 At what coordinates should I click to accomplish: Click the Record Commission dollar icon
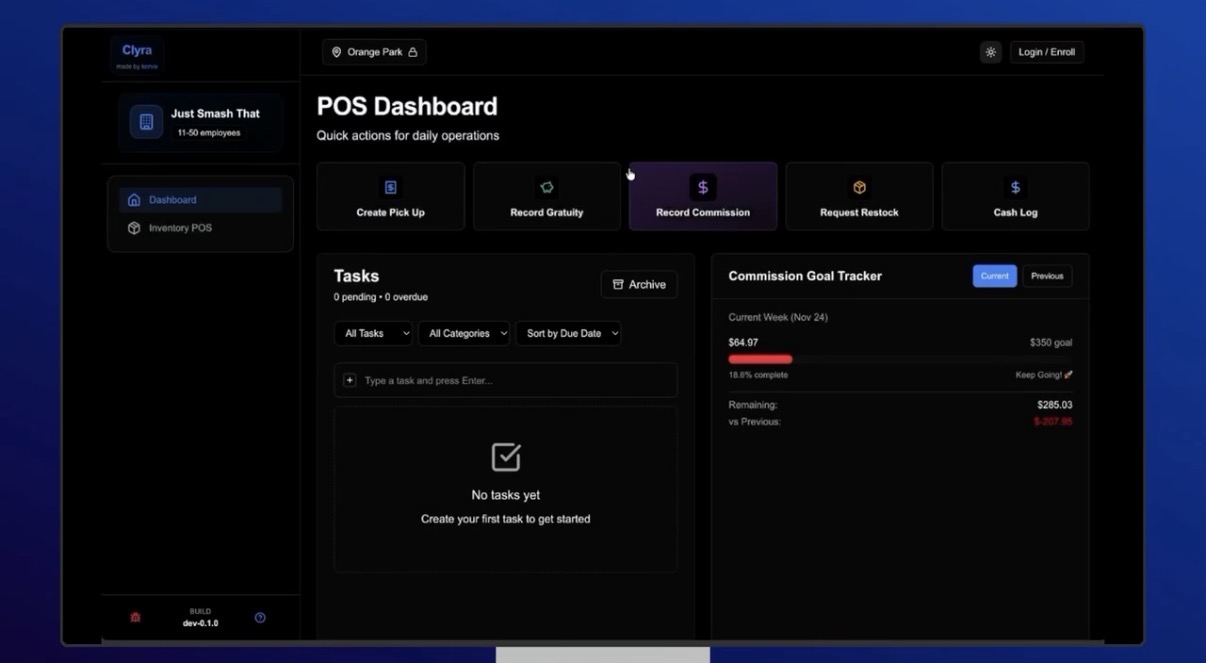pos(703,188)
